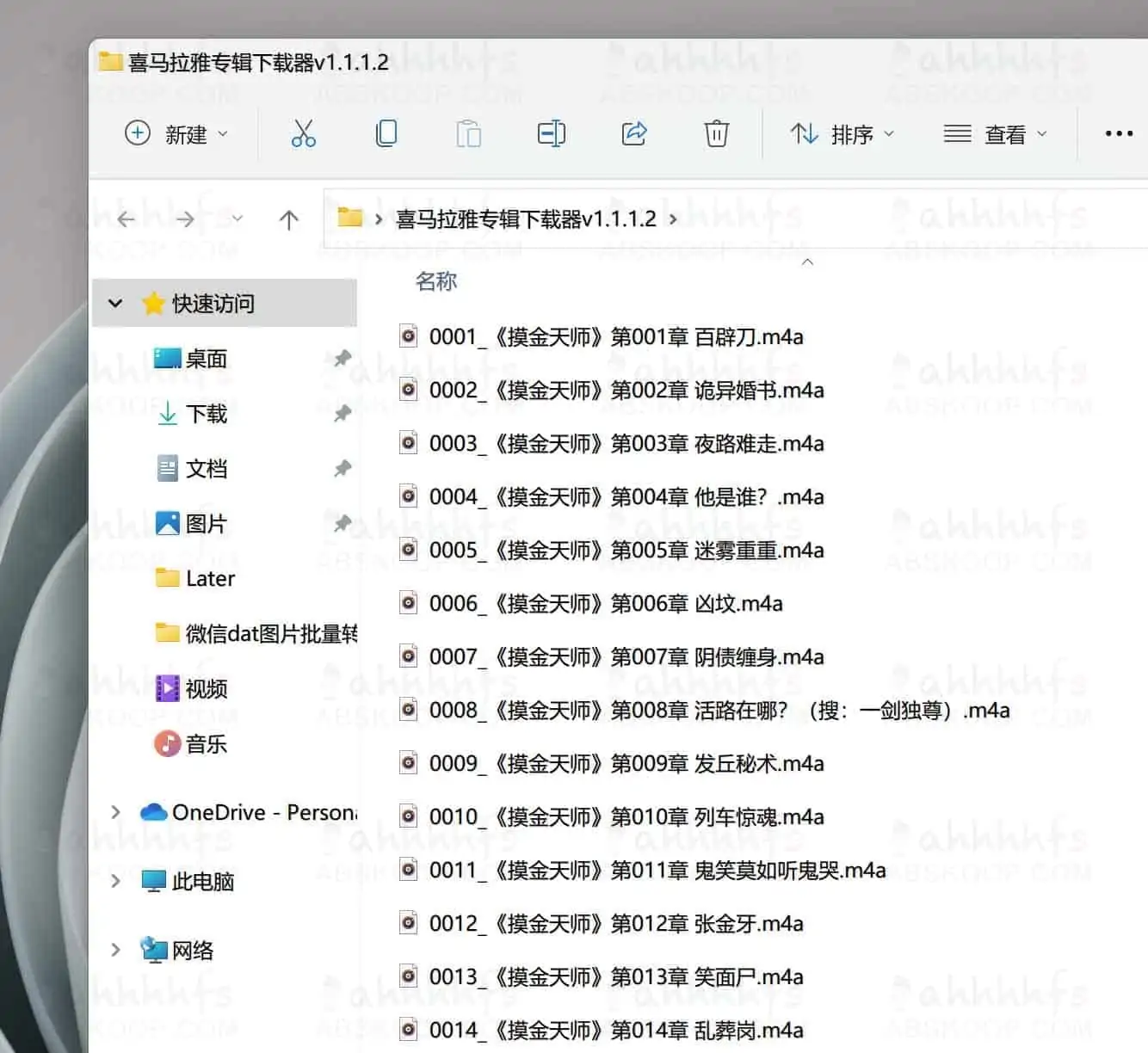
Task: Click the Share icon on the toolbar
Action: pyautogui.click(x=634, y=134)
